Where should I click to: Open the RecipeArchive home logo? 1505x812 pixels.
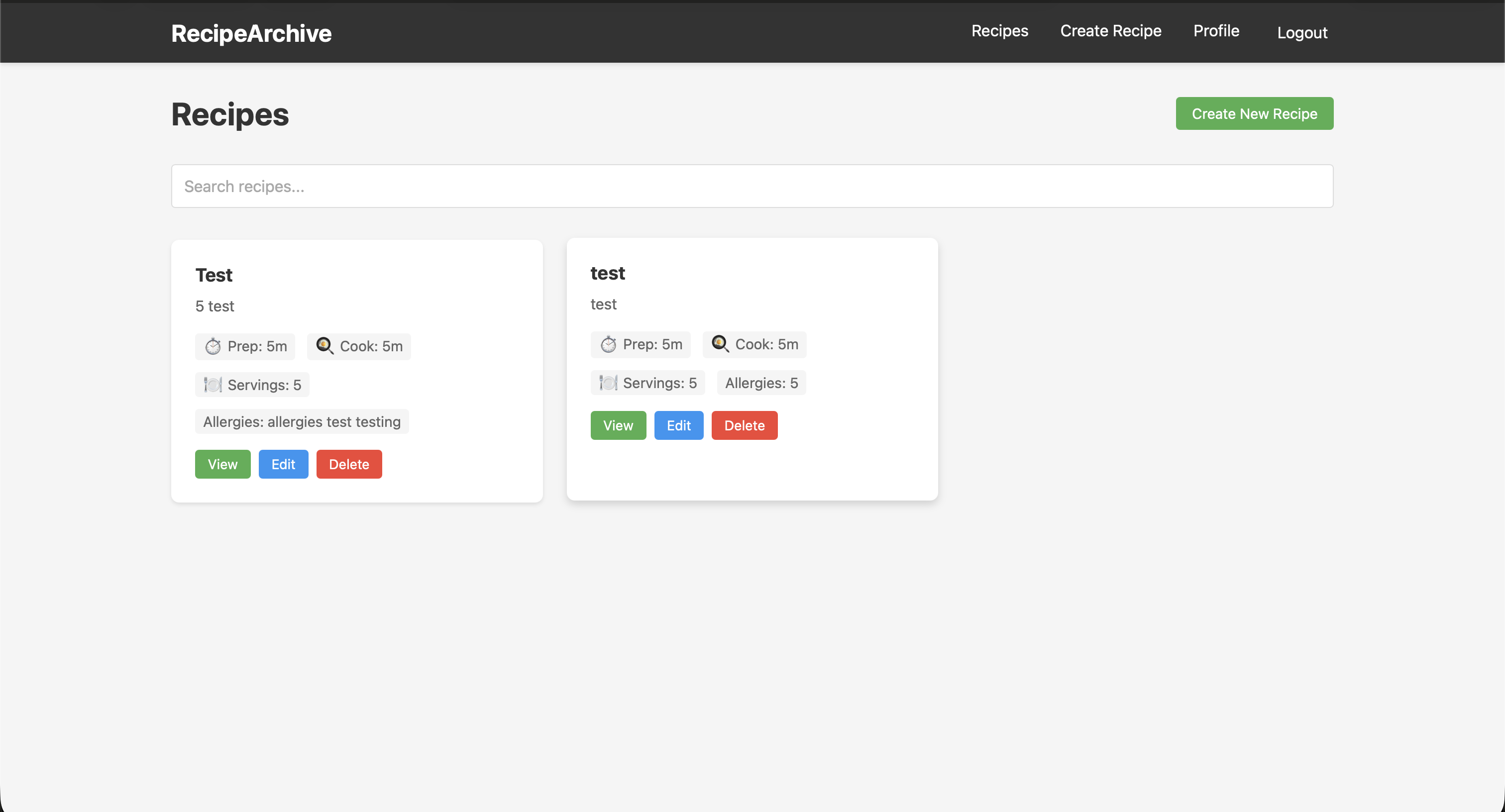coord(251,33)
